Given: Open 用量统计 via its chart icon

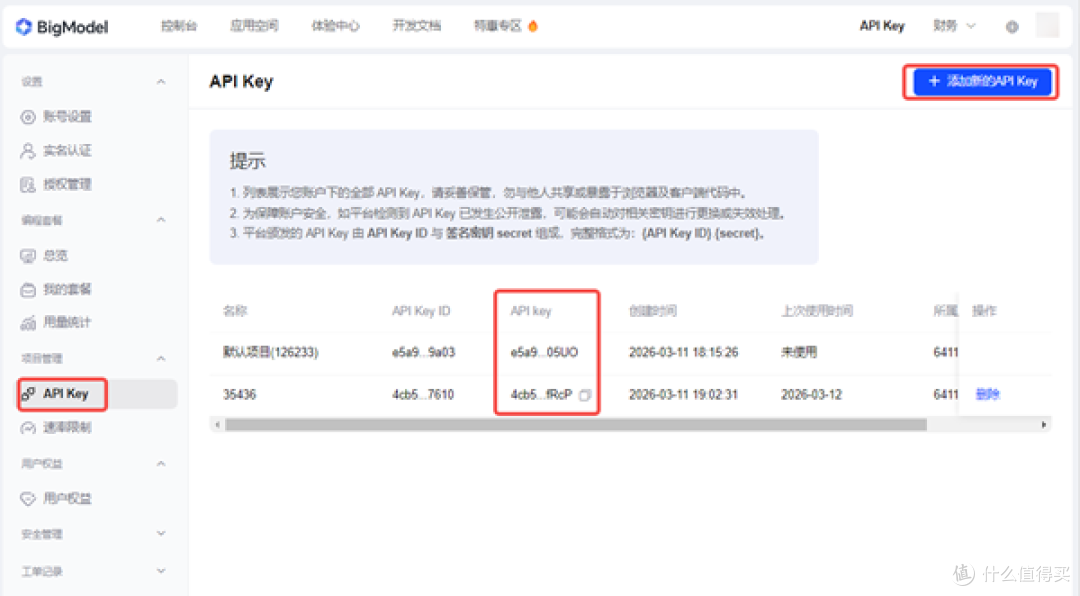Looking at the screenshot, I should coord(28,323).
